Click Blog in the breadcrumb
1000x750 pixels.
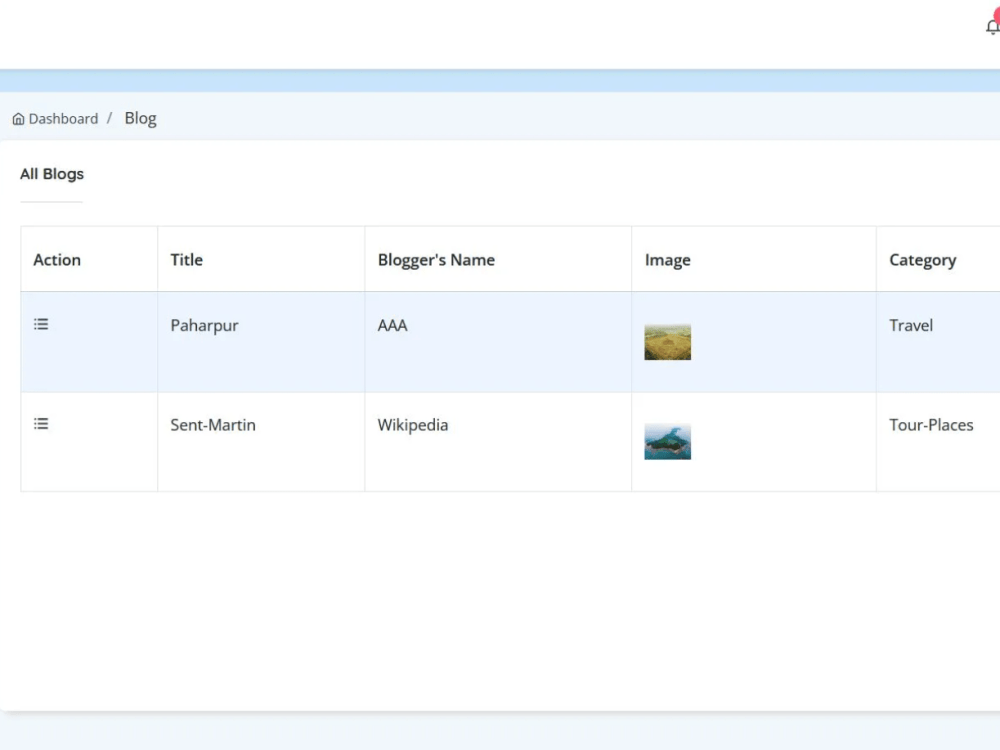tap(140, 119)
